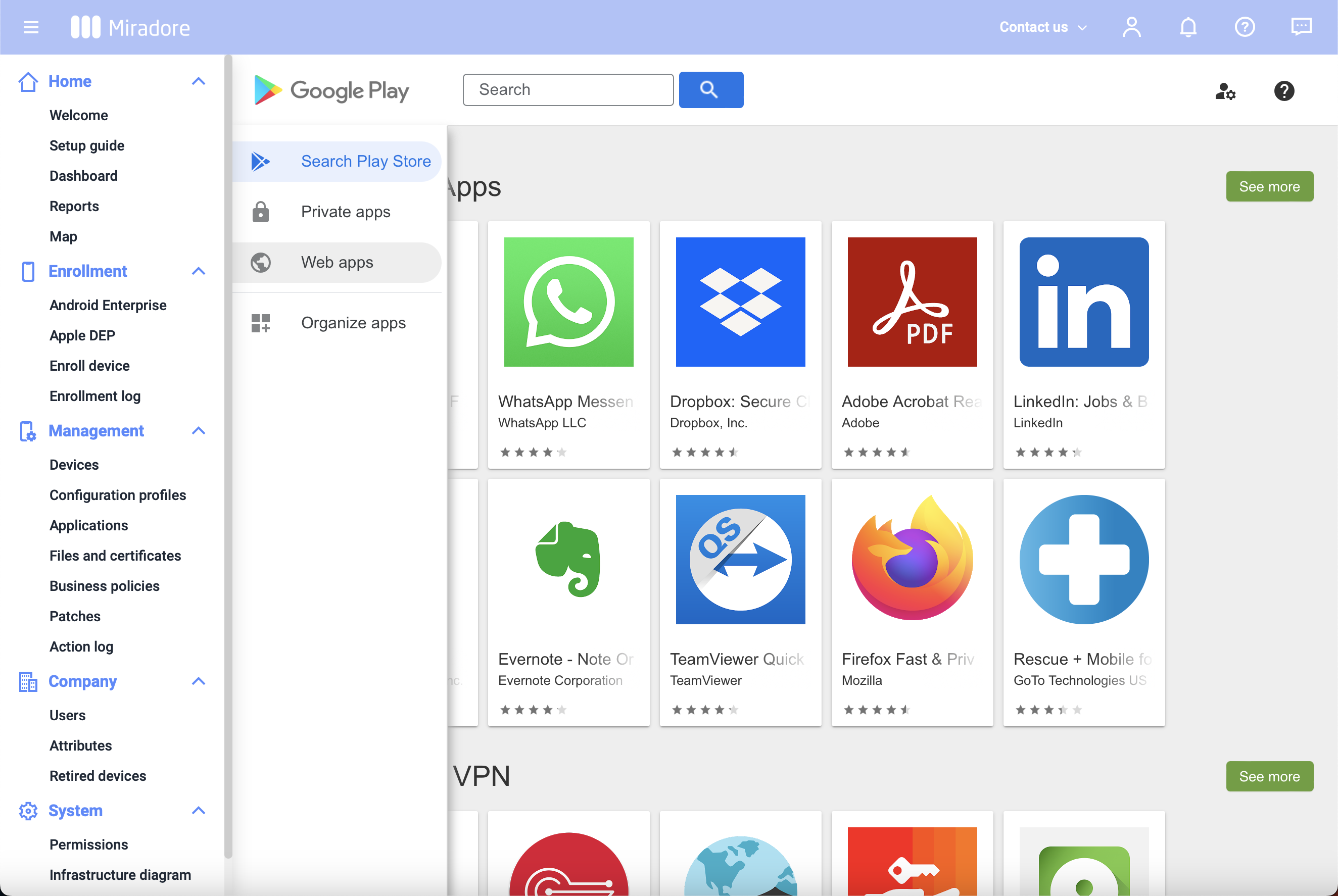Click the admin settings person icon
Viewport: 1338px width, 896px height.
(x=1225, y=92)
